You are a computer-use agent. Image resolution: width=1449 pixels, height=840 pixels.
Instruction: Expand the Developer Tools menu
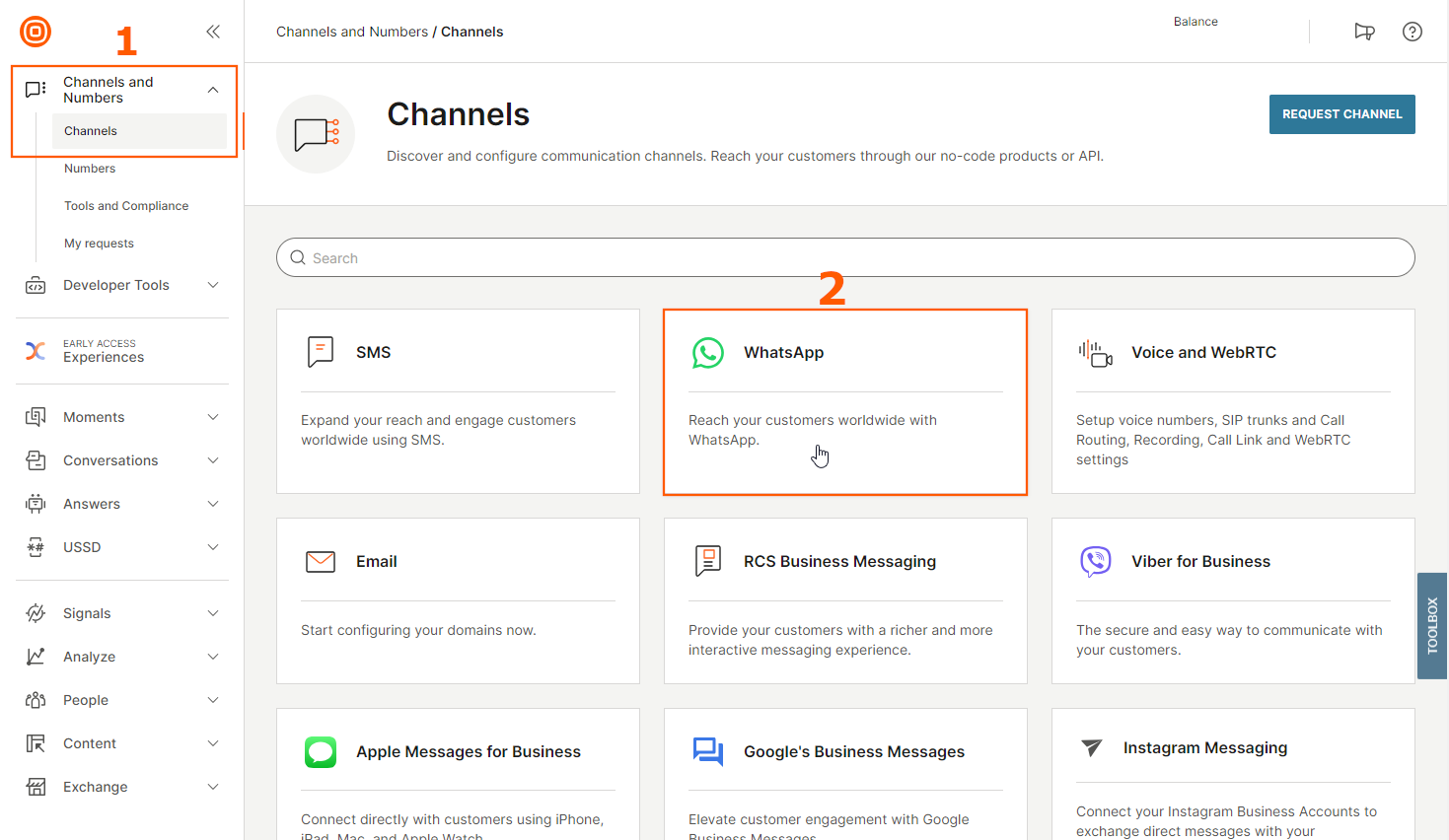click(x=213, y=285)
